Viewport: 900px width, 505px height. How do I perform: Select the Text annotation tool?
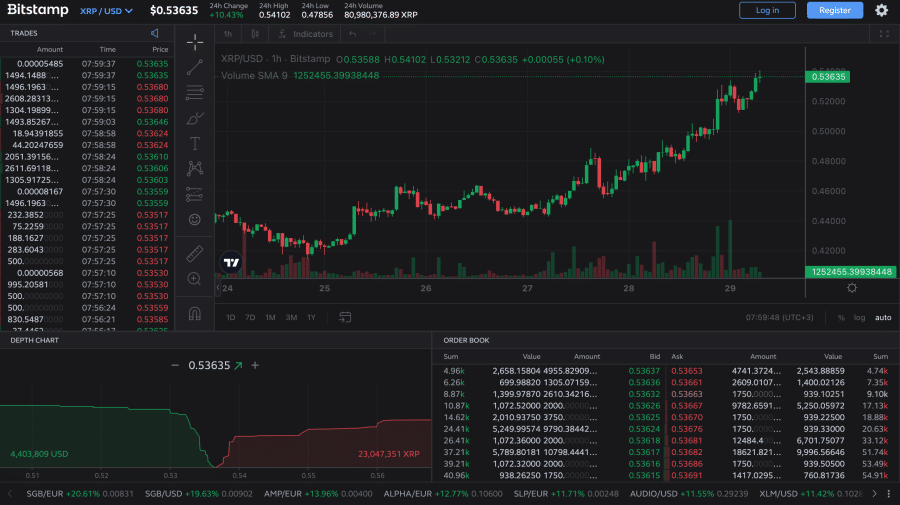click(195, 143)
